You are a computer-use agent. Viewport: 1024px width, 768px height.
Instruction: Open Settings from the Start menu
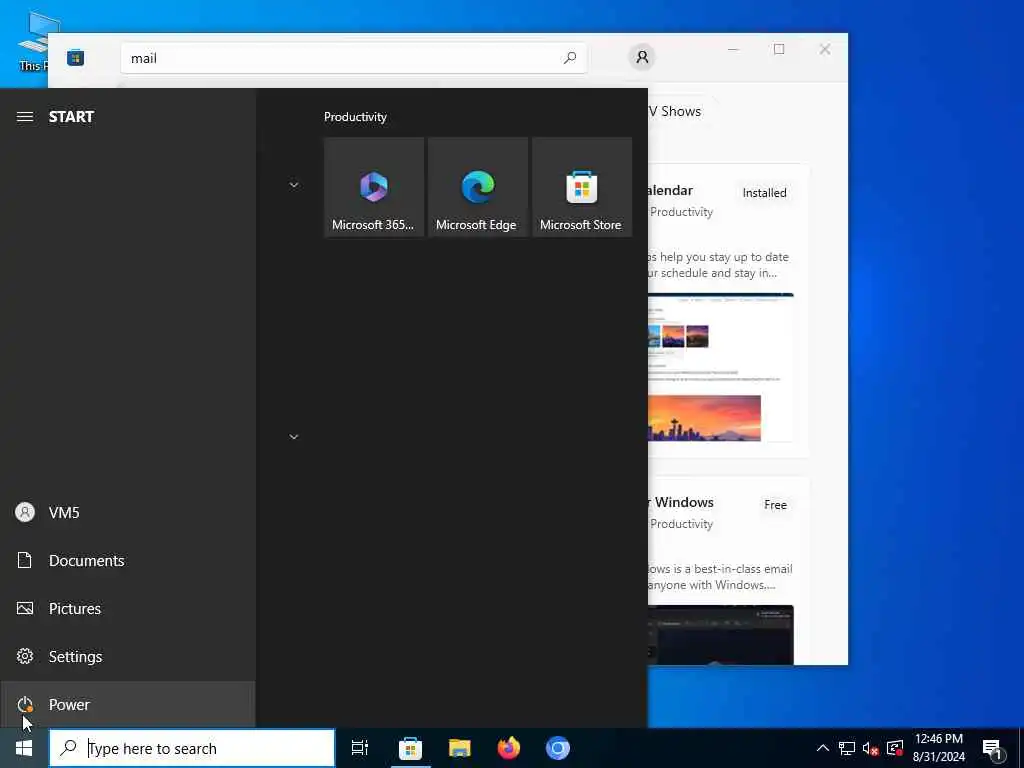tap(127, 656)
